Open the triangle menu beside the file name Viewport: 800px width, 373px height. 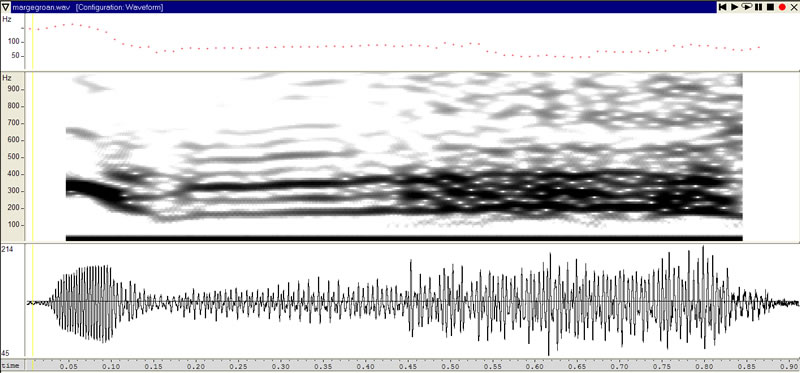click(x=6, y=7)
